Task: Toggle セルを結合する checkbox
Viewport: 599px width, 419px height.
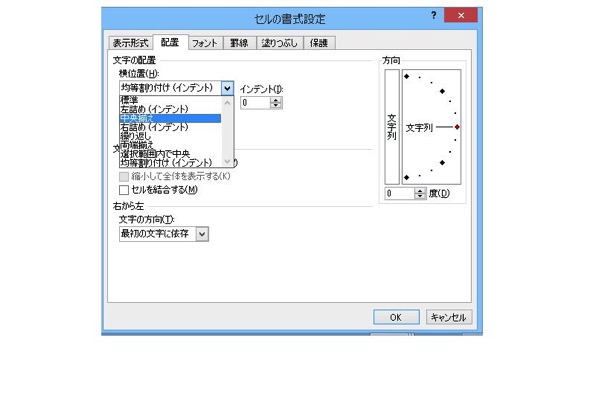Action: [x=124, y=190]
